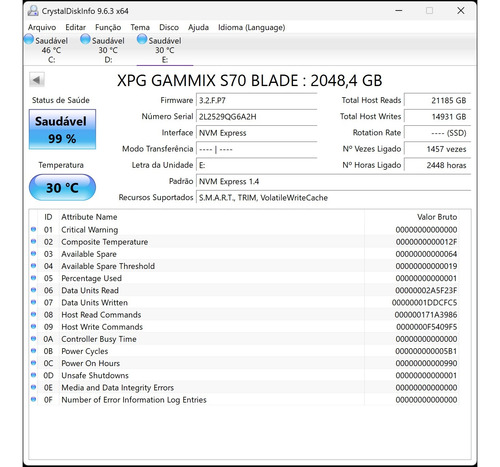Click the blue health orb for drive E:
500x467 pixels.
click(142, 39)
